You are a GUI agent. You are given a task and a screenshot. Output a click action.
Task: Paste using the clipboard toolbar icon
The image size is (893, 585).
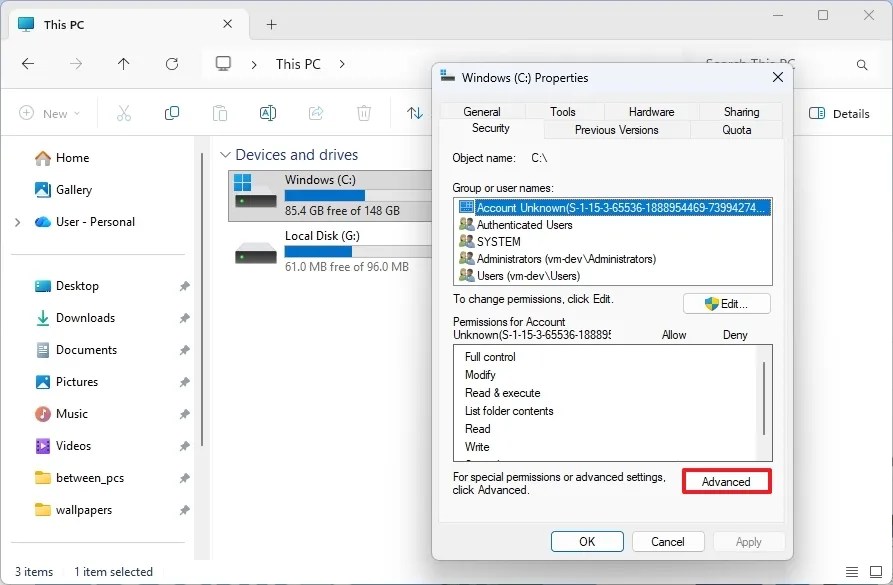pos(220,113)
